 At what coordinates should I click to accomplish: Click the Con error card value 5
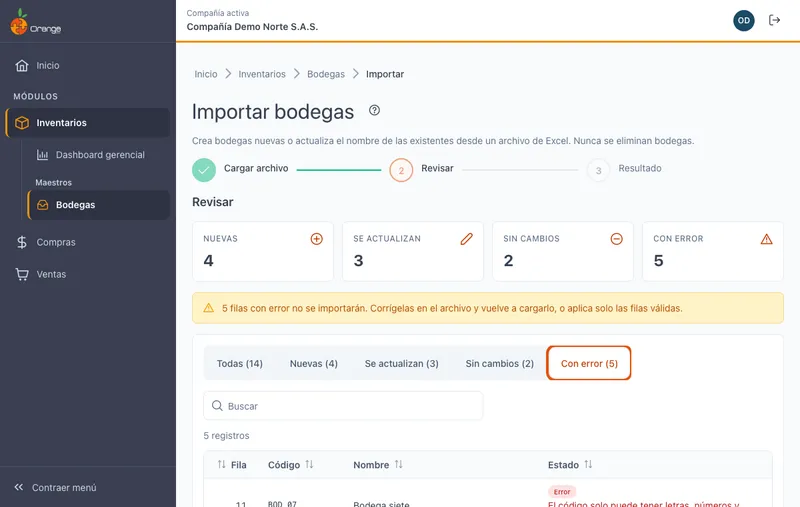[658, 261]
